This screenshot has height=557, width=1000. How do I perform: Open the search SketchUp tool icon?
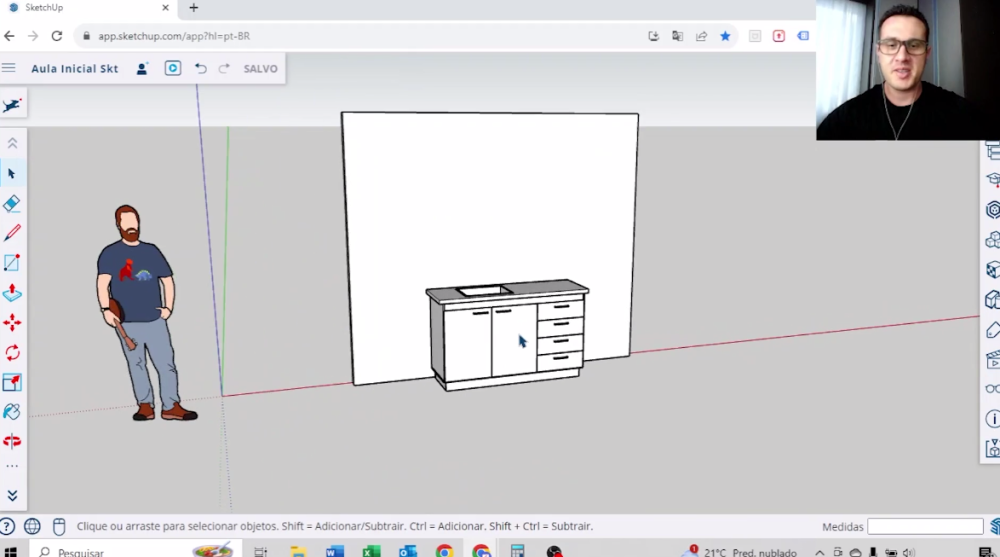(11, 105)
